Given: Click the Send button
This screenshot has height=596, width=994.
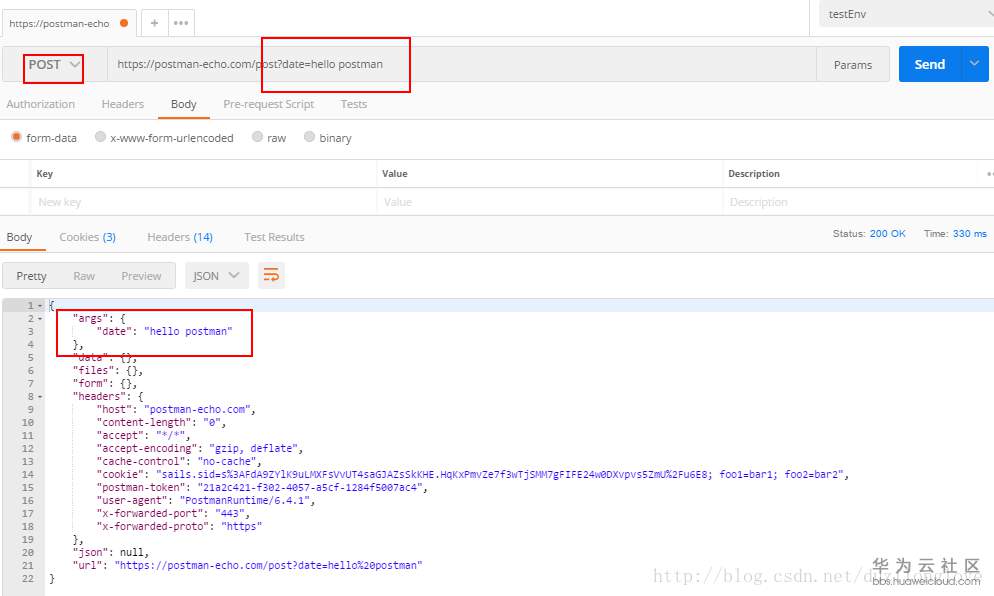Looking at the screenshot, I should click(929, 64).
